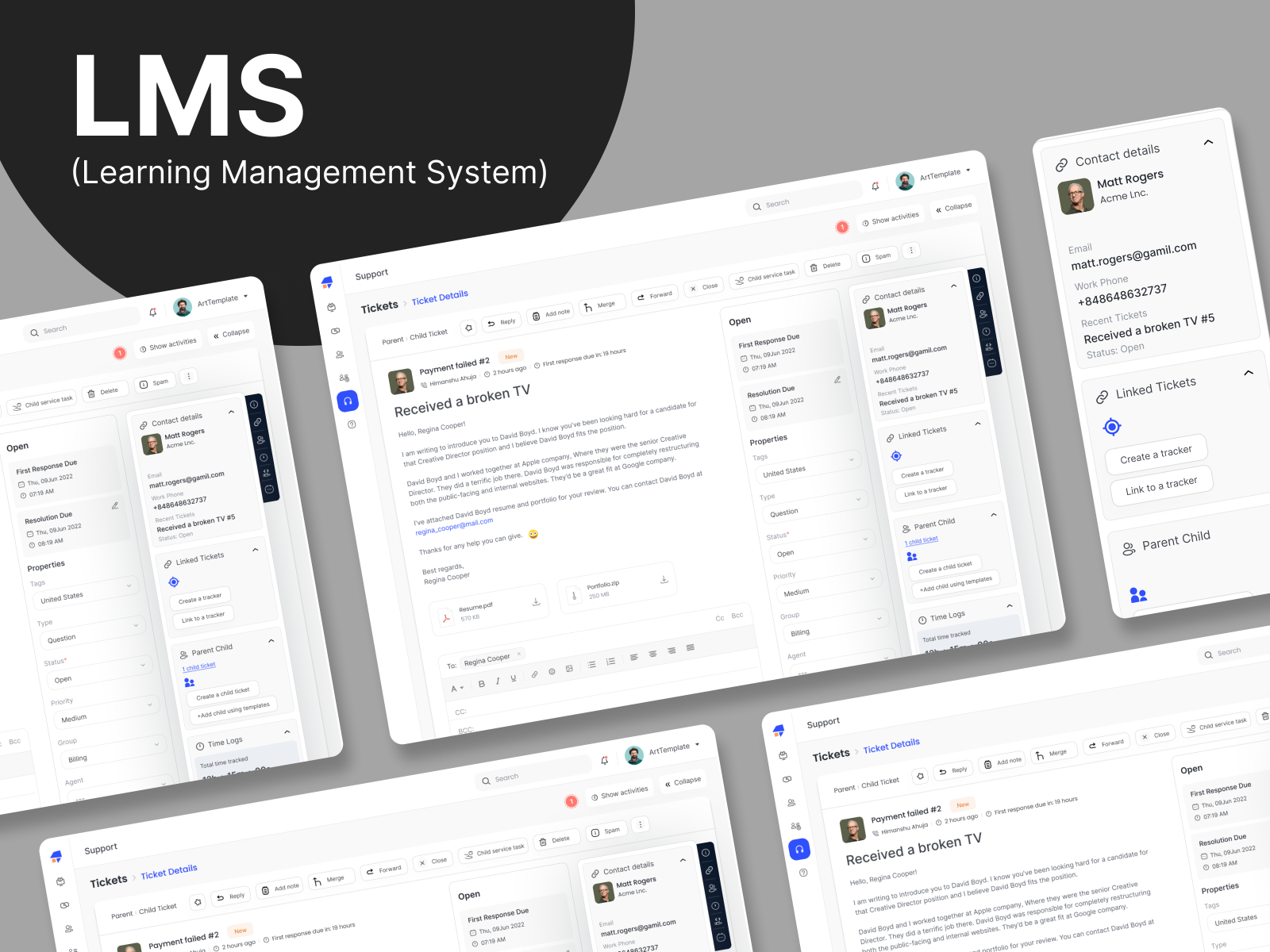Toggle underline formatting in the reply editor
Screen dimensions: 1270x952
[x=513, y=678]
